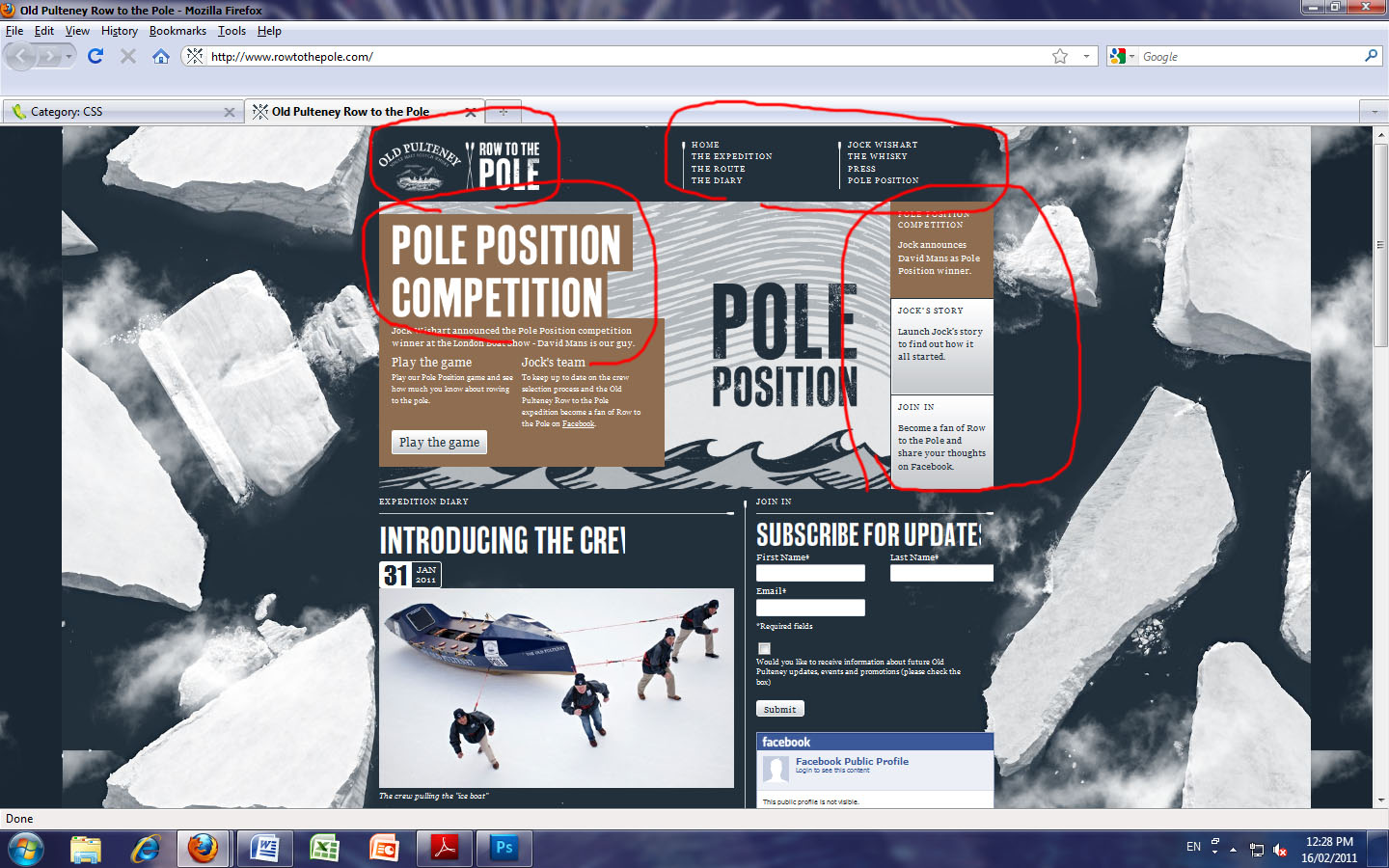Close the Category: CSS tab

[230, 112]
